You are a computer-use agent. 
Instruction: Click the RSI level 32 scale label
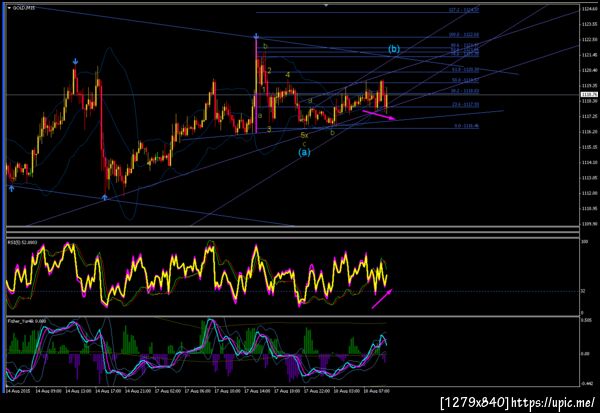(583, 291)
